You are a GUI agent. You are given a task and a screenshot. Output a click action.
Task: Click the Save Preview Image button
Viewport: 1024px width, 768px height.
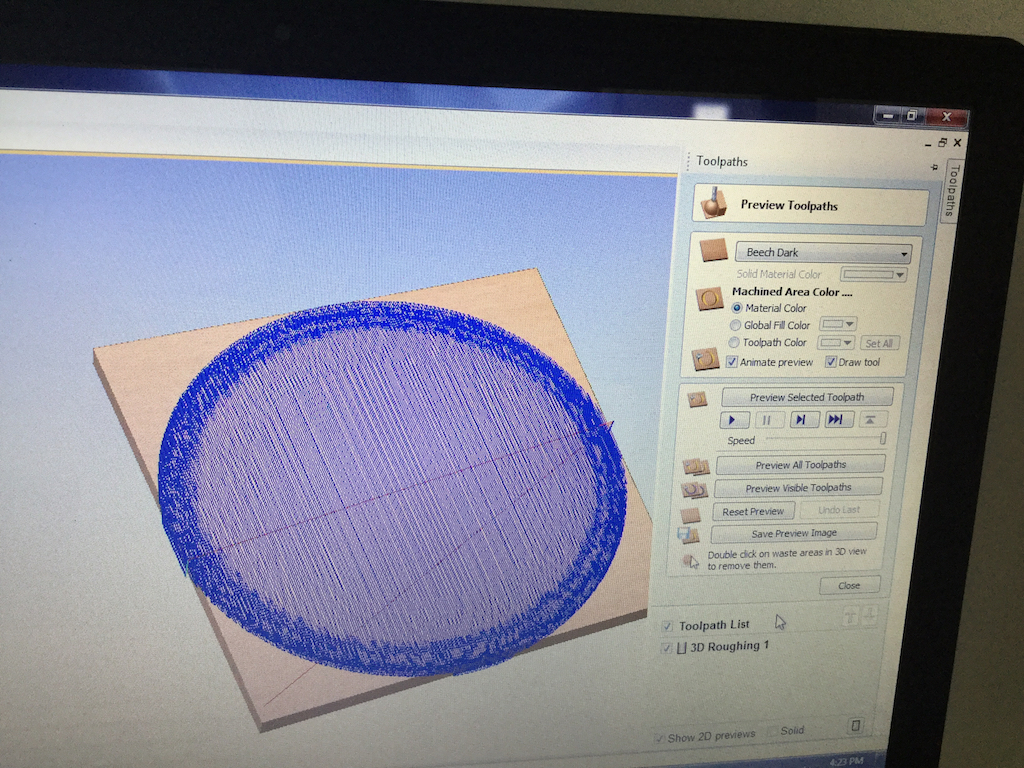coord(794,533)
